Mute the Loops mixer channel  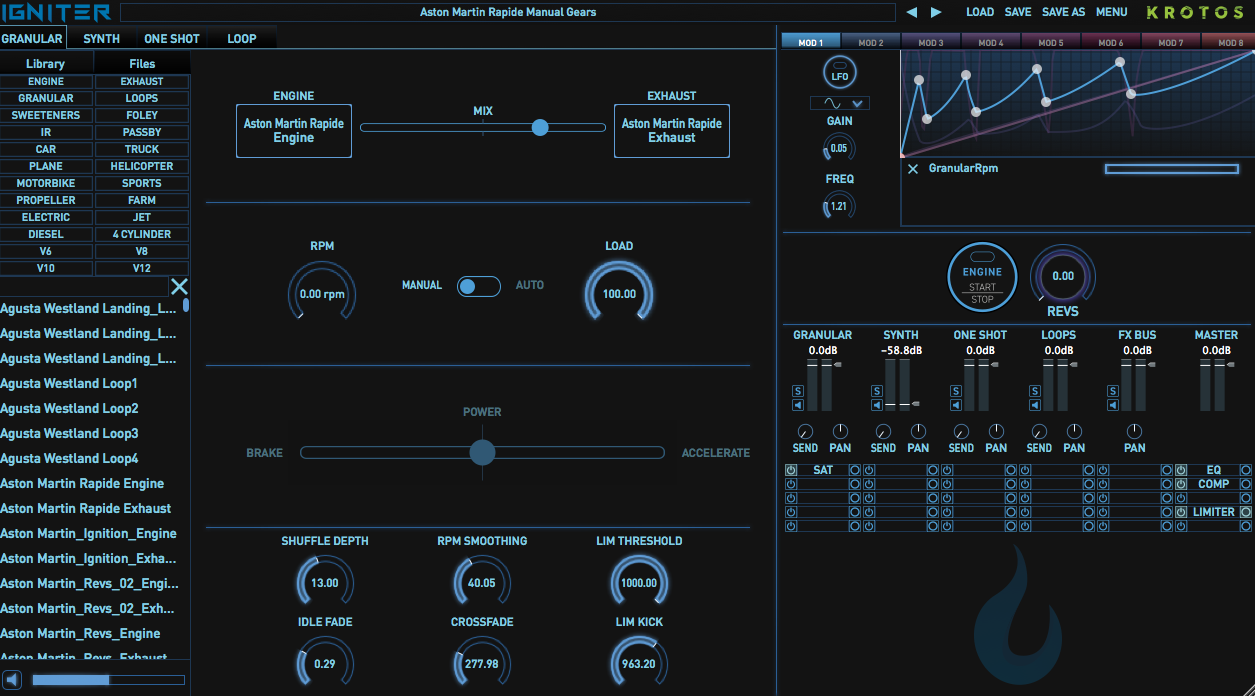pos(1035,405)
